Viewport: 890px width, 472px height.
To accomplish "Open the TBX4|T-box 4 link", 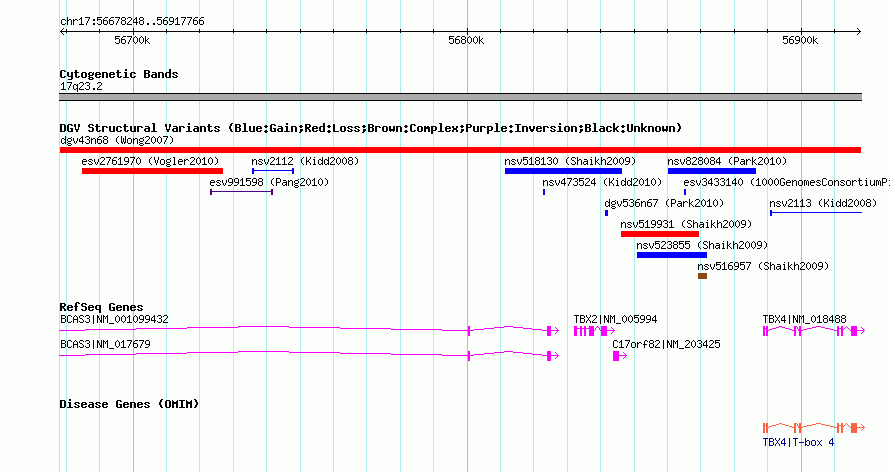I will [798, 442].
